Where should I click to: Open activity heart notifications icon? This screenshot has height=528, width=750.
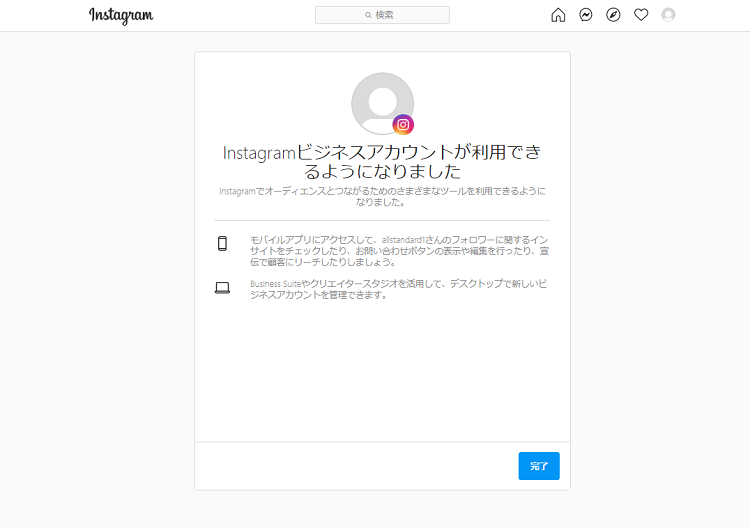click(x=641, y=15)
